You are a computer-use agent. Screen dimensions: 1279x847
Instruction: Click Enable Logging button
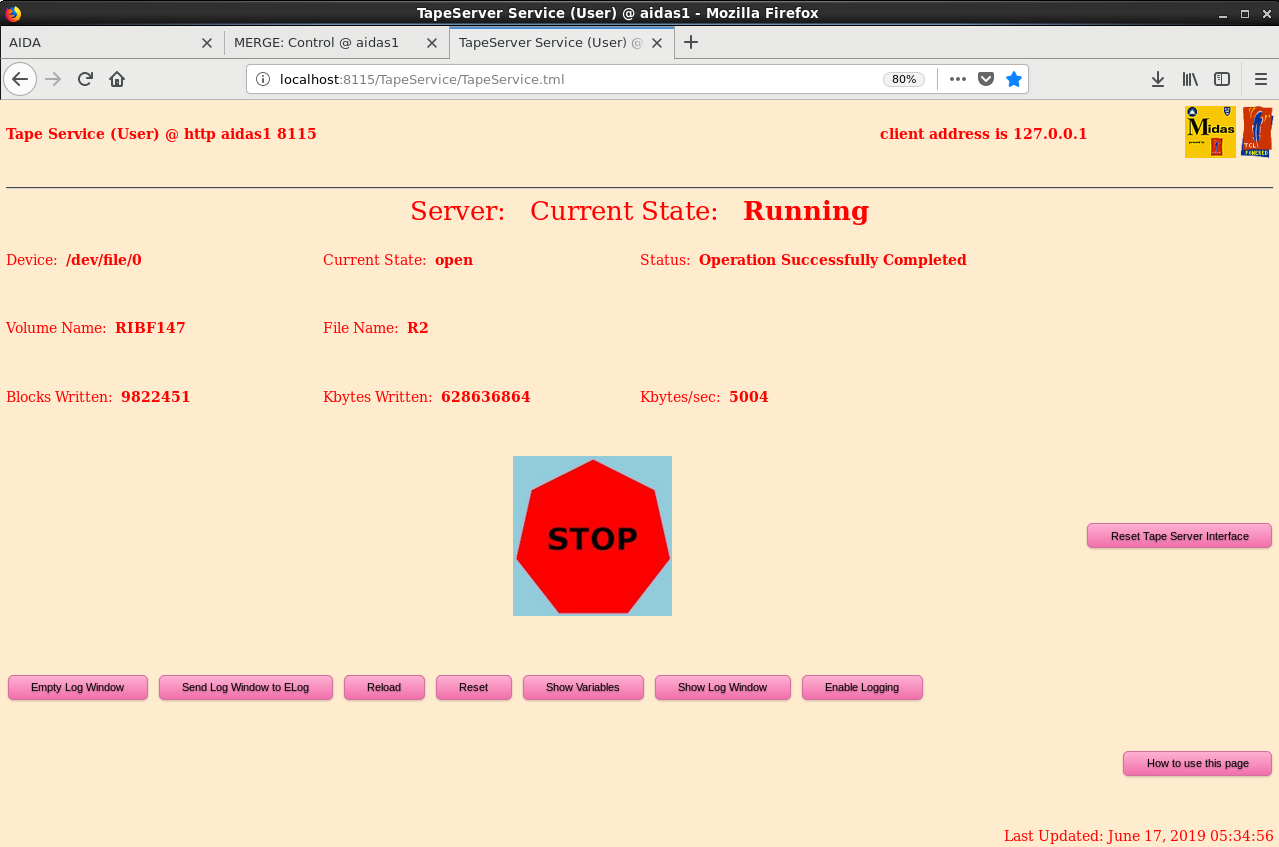pyautogui.click(x=862, y=687)
